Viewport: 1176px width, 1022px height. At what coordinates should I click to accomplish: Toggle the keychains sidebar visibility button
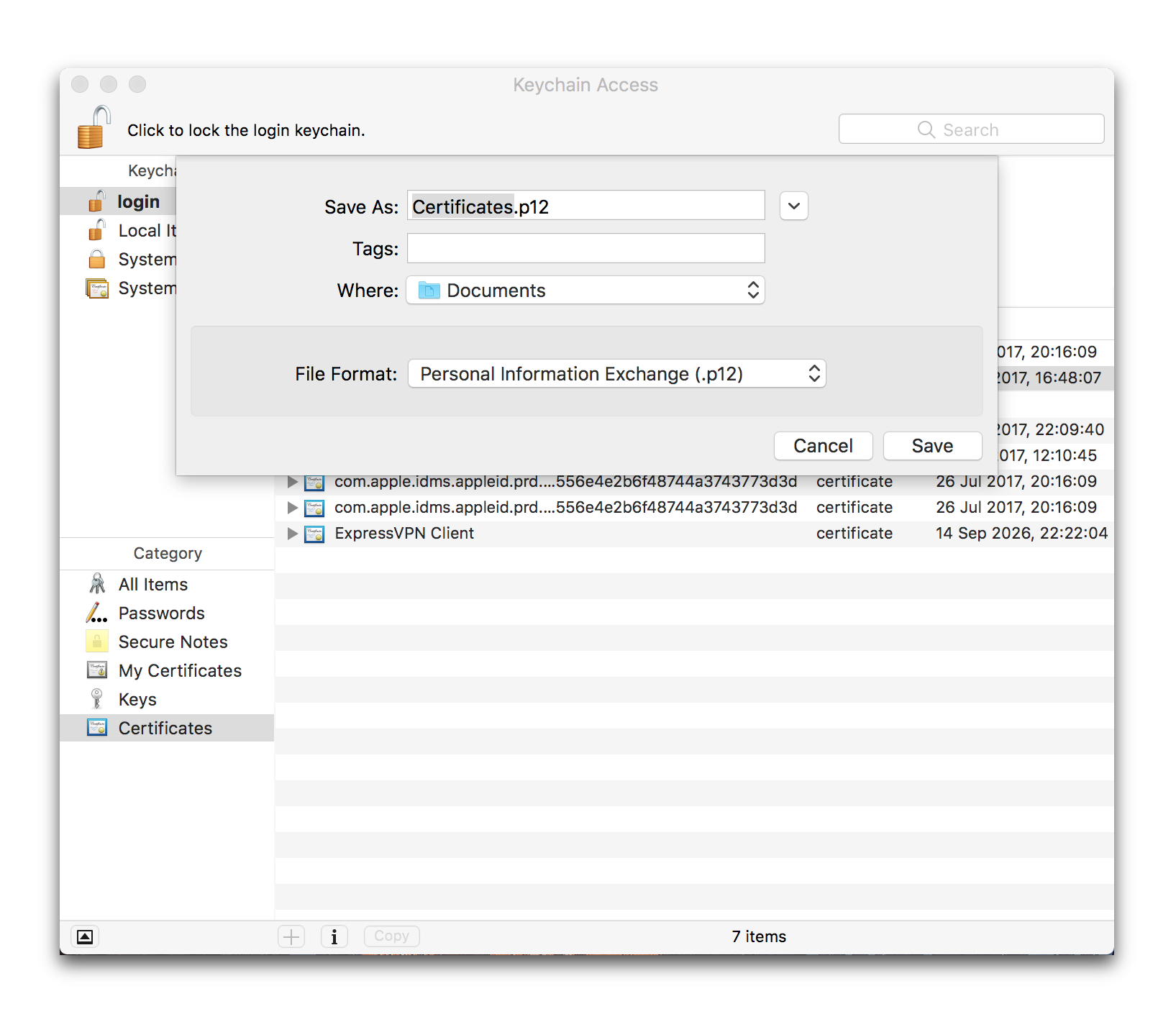[85, 936]
